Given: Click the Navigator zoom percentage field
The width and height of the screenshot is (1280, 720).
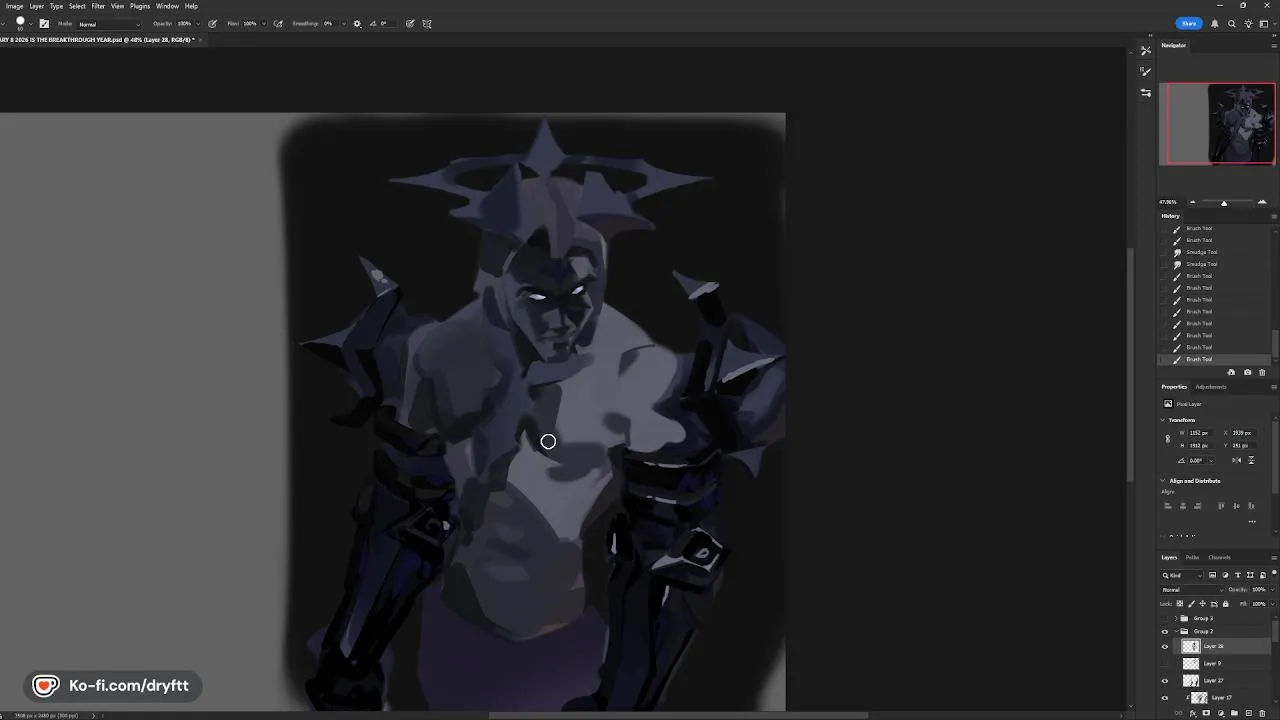Looking at the screenshot, I should (x=1168, y=203).
